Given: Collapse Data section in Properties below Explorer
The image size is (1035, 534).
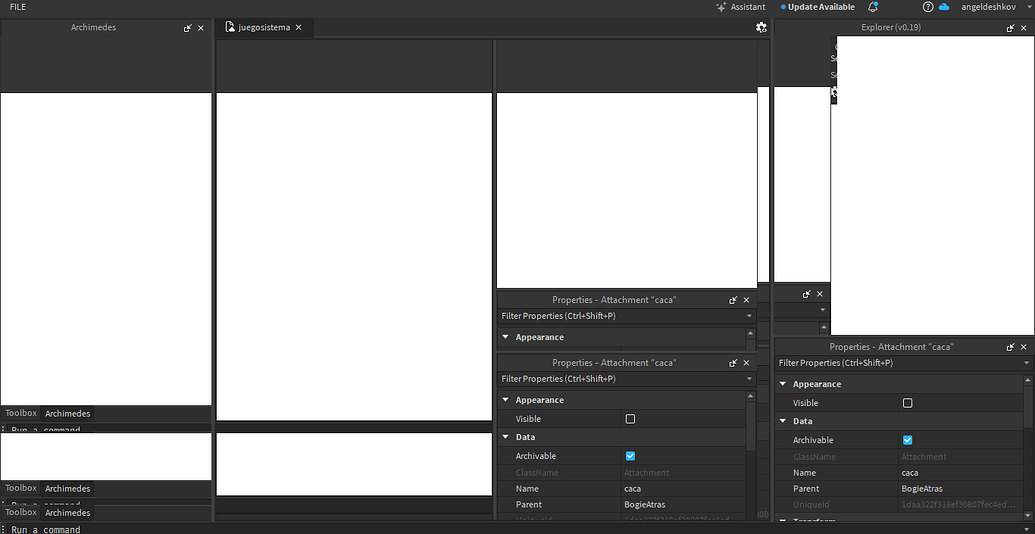Looking at the screenshot, I should [x=783, y=421].
